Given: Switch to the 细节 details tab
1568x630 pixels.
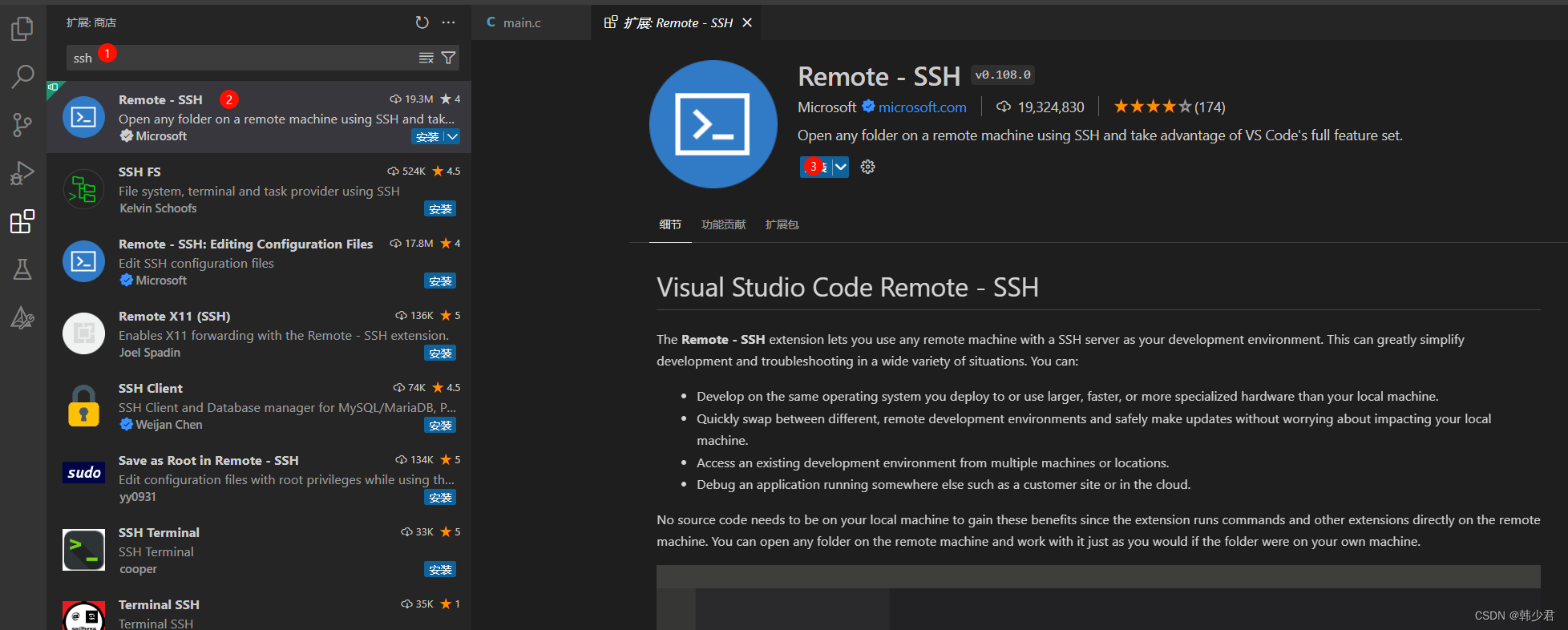Looking at the screenshot, I should click(x=670, y=224).
